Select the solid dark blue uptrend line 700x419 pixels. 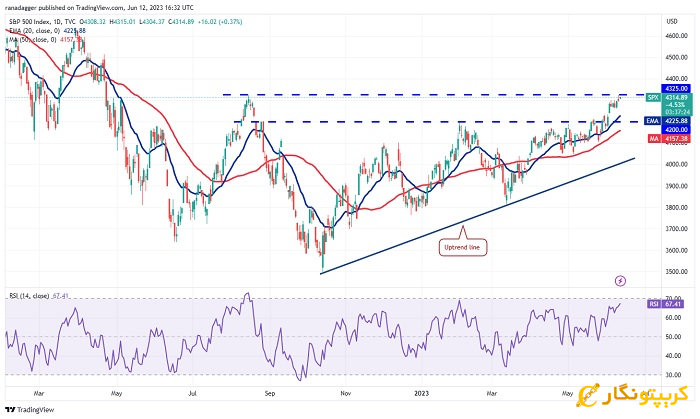478,216
